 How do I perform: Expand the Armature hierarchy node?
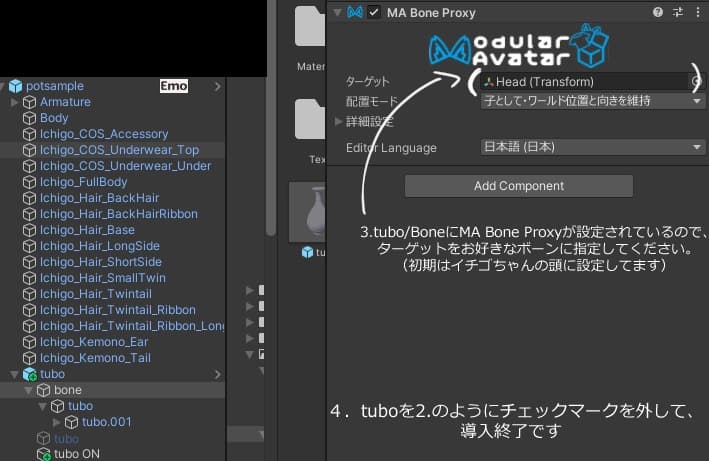14,102
